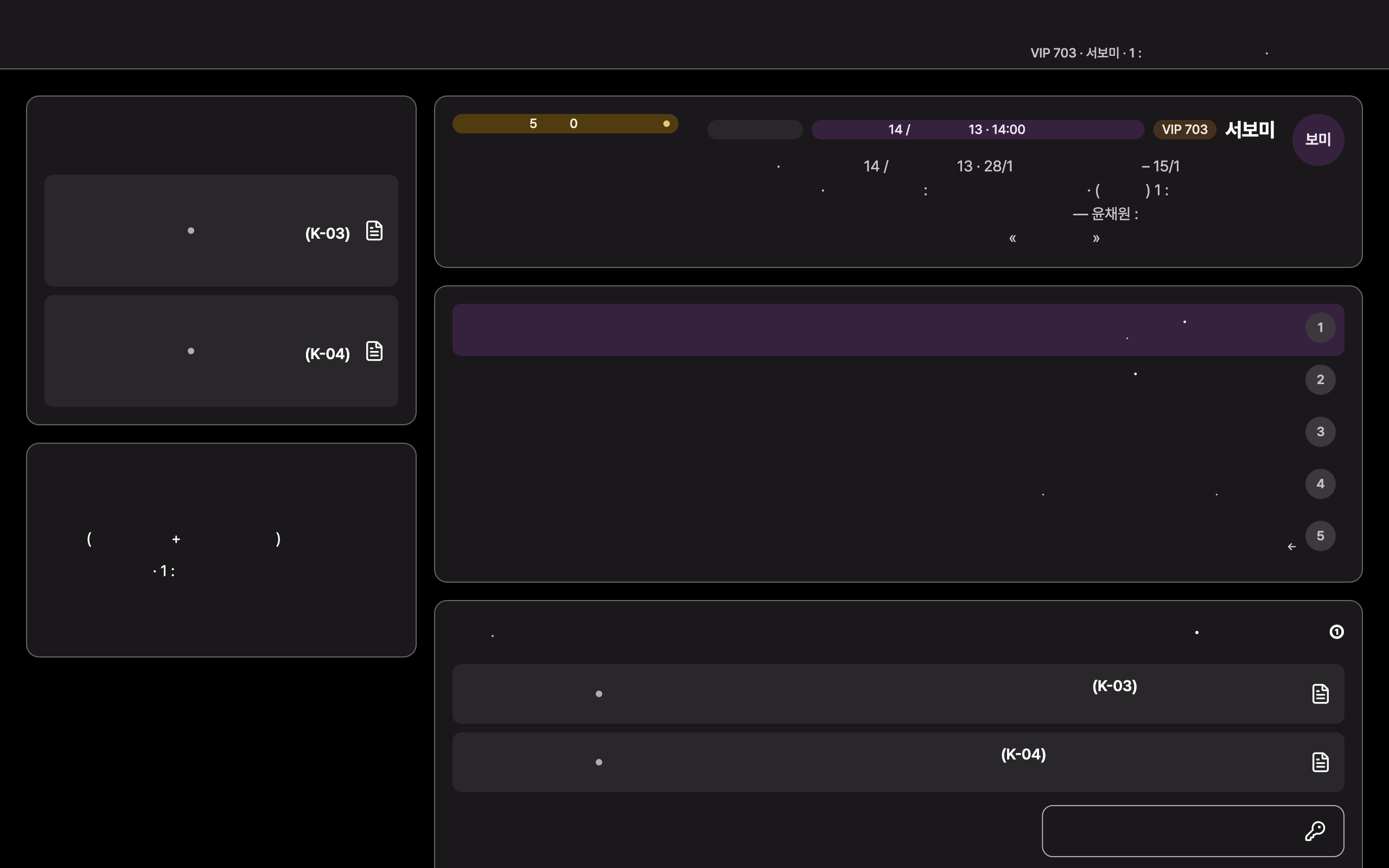
Task: Select step 1 number circle
Action: click(x=1320, y=327)
